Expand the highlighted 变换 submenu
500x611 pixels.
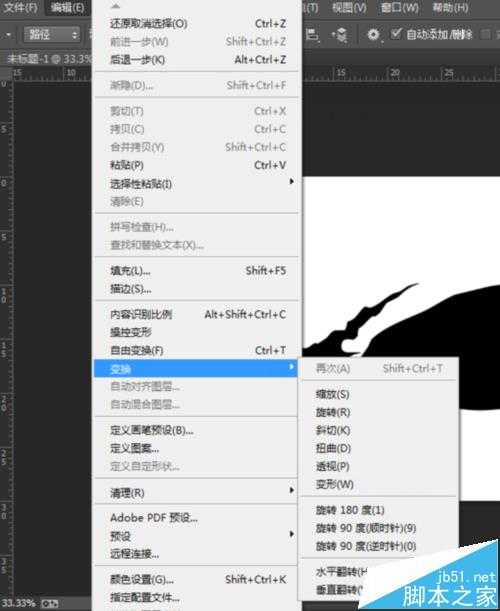tap(195, 368)
